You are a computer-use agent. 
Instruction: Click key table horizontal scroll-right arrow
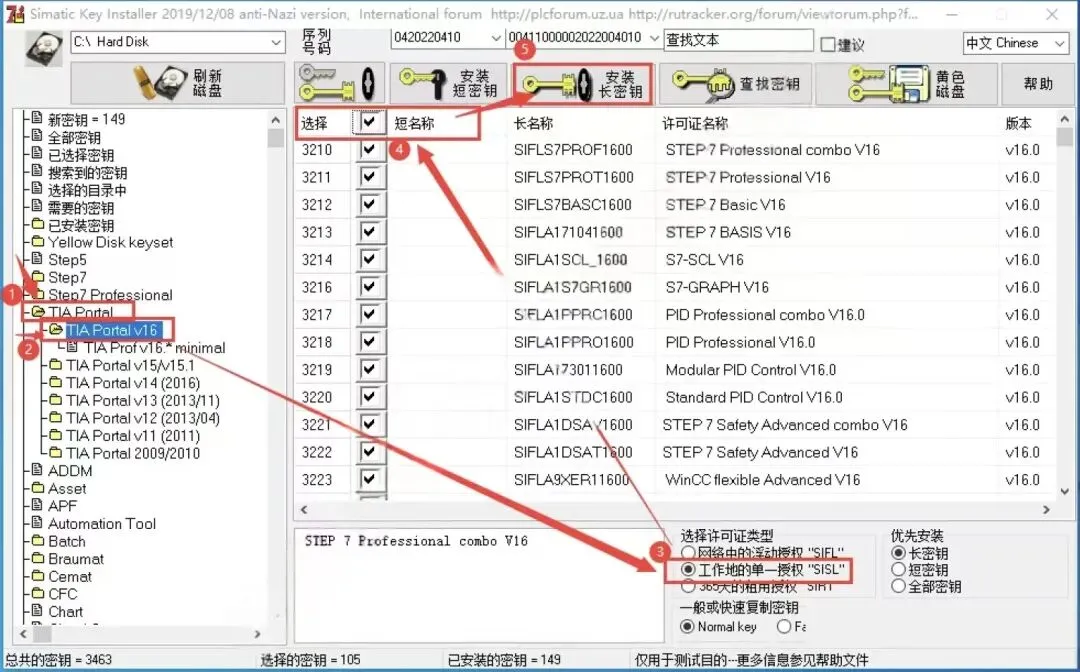tap(1046, 510)
